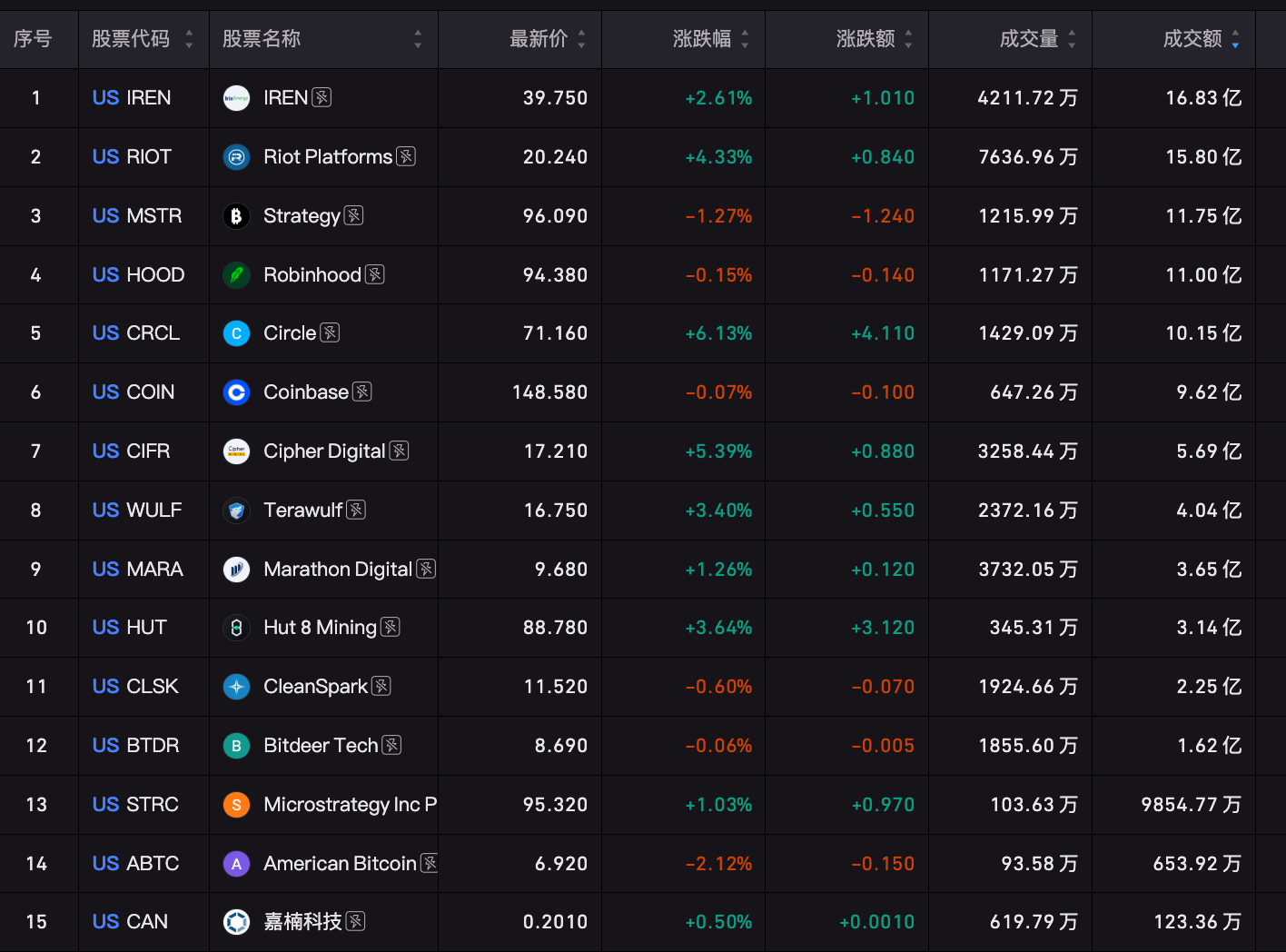Click the Terawulf shield logo icon
Screen dimensions: 1286x952
click(x=236, y=511)
